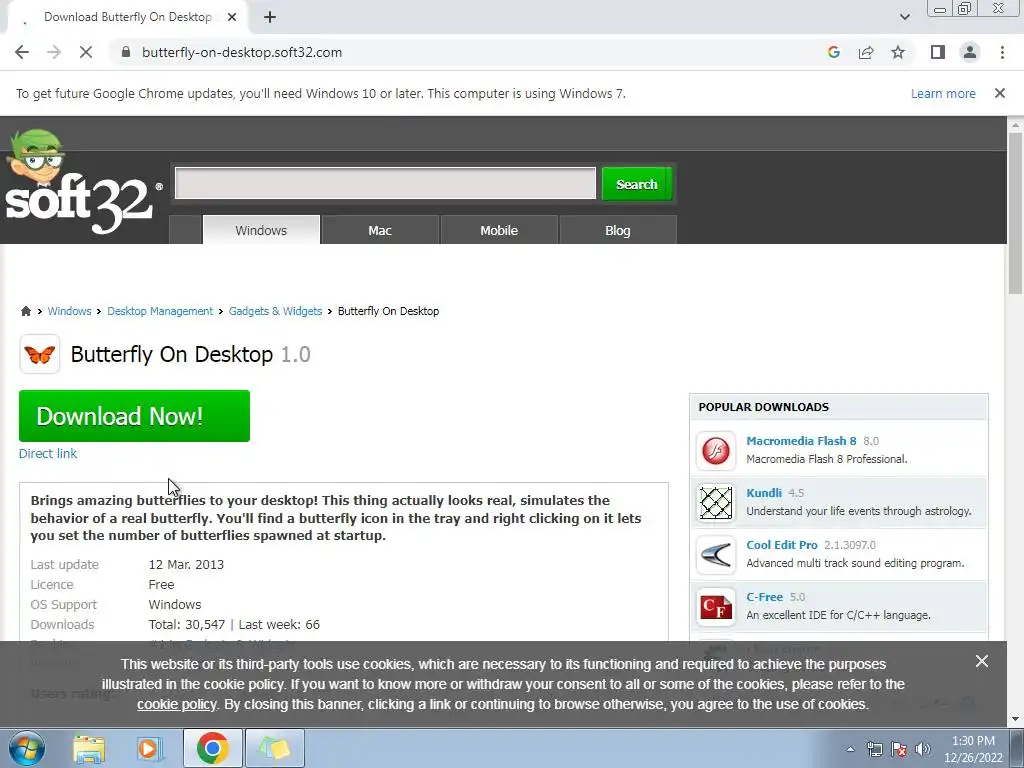Image resolution: width=1024 pixels, height=768 pixels.
Task: Click the Cool Edit Pro icon
Action: [x=716, y=555]
